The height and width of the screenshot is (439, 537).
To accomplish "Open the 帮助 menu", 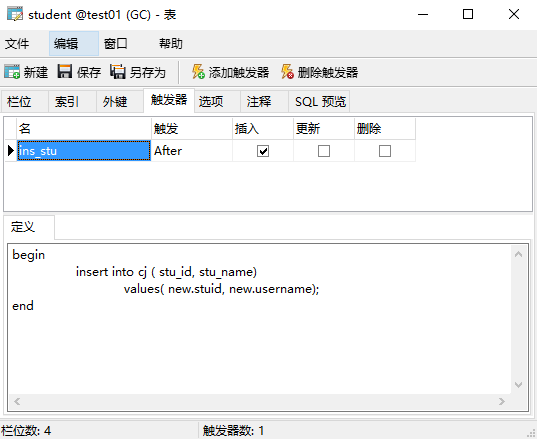I will coord(171,43).
